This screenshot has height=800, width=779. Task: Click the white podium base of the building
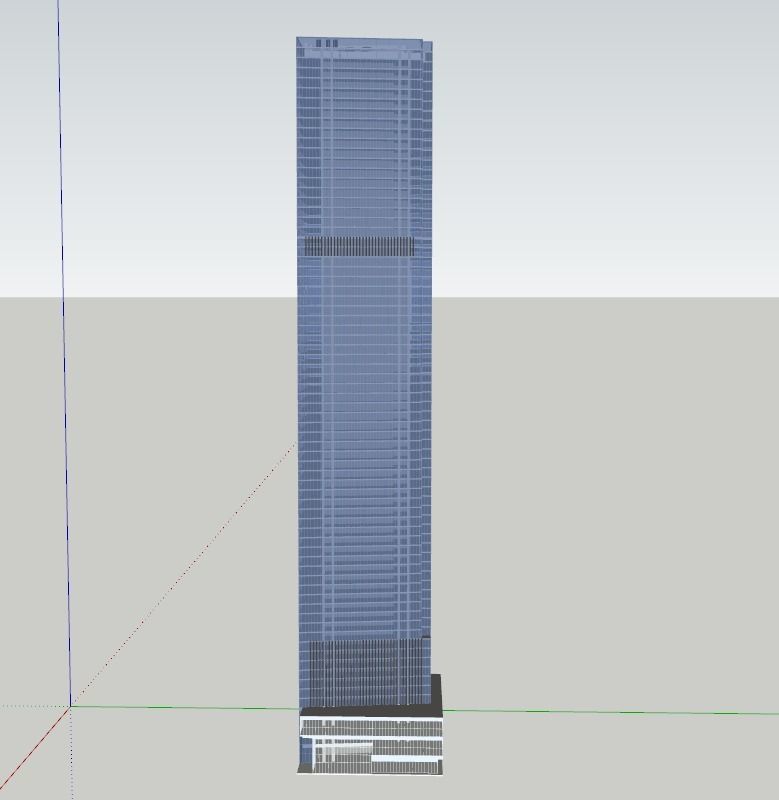click(371, 745)
